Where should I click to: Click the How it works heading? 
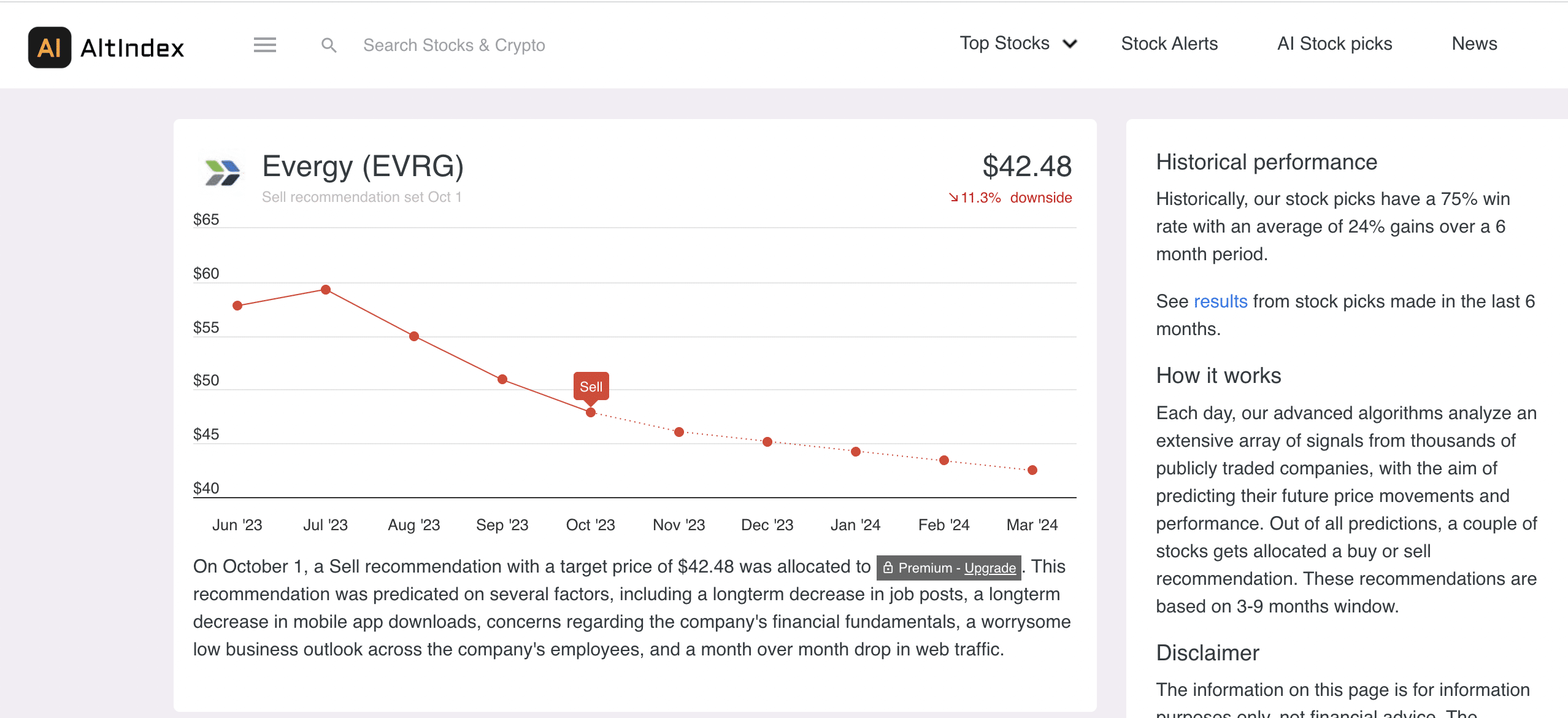1218,376
